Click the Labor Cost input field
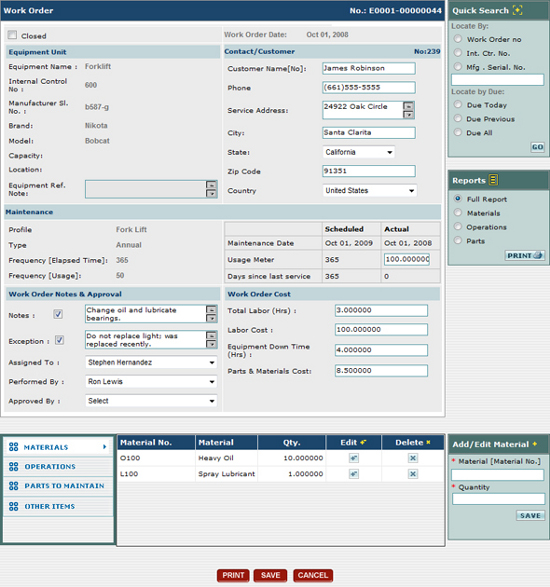 click(381, 330)
